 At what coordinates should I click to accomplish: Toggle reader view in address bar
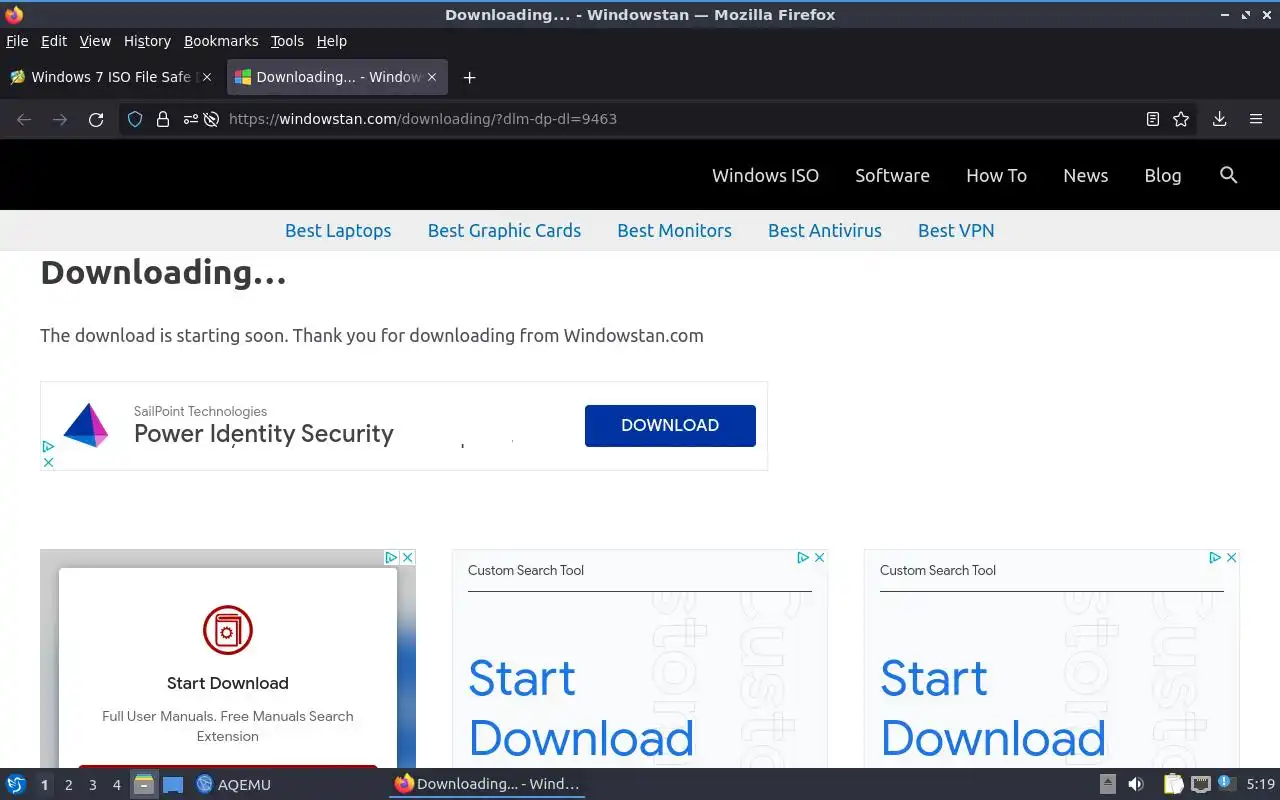coord(1153,119)
